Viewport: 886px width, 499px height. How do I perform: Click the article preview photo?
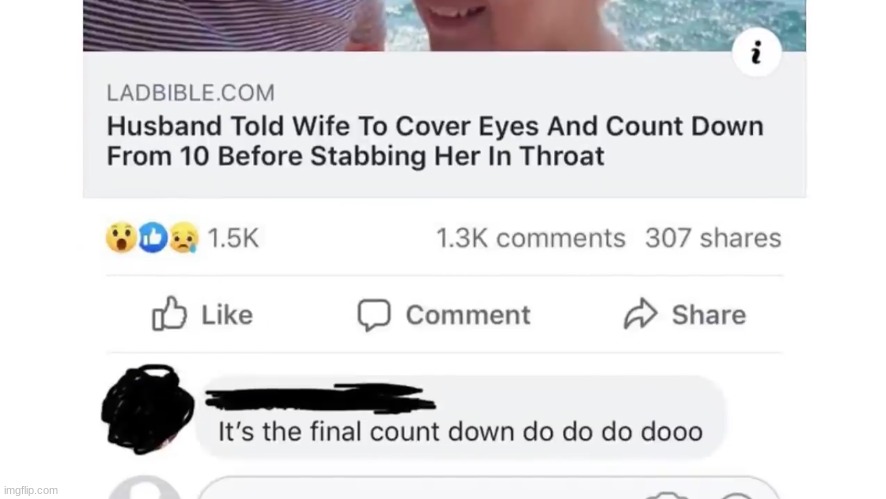coord(444,25)
